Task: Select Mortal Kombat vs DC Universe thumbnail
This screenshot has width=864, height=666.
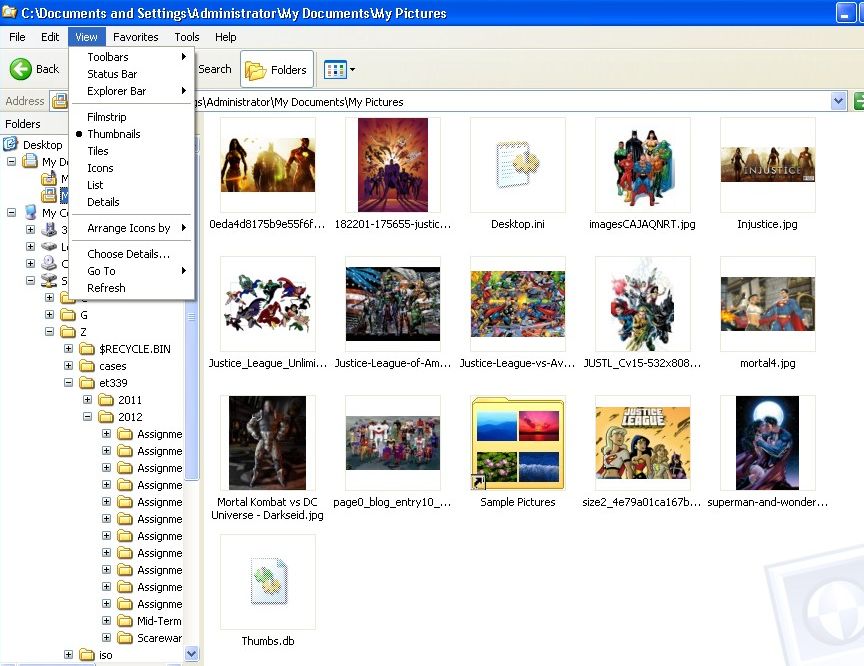Action: point(268,443)
